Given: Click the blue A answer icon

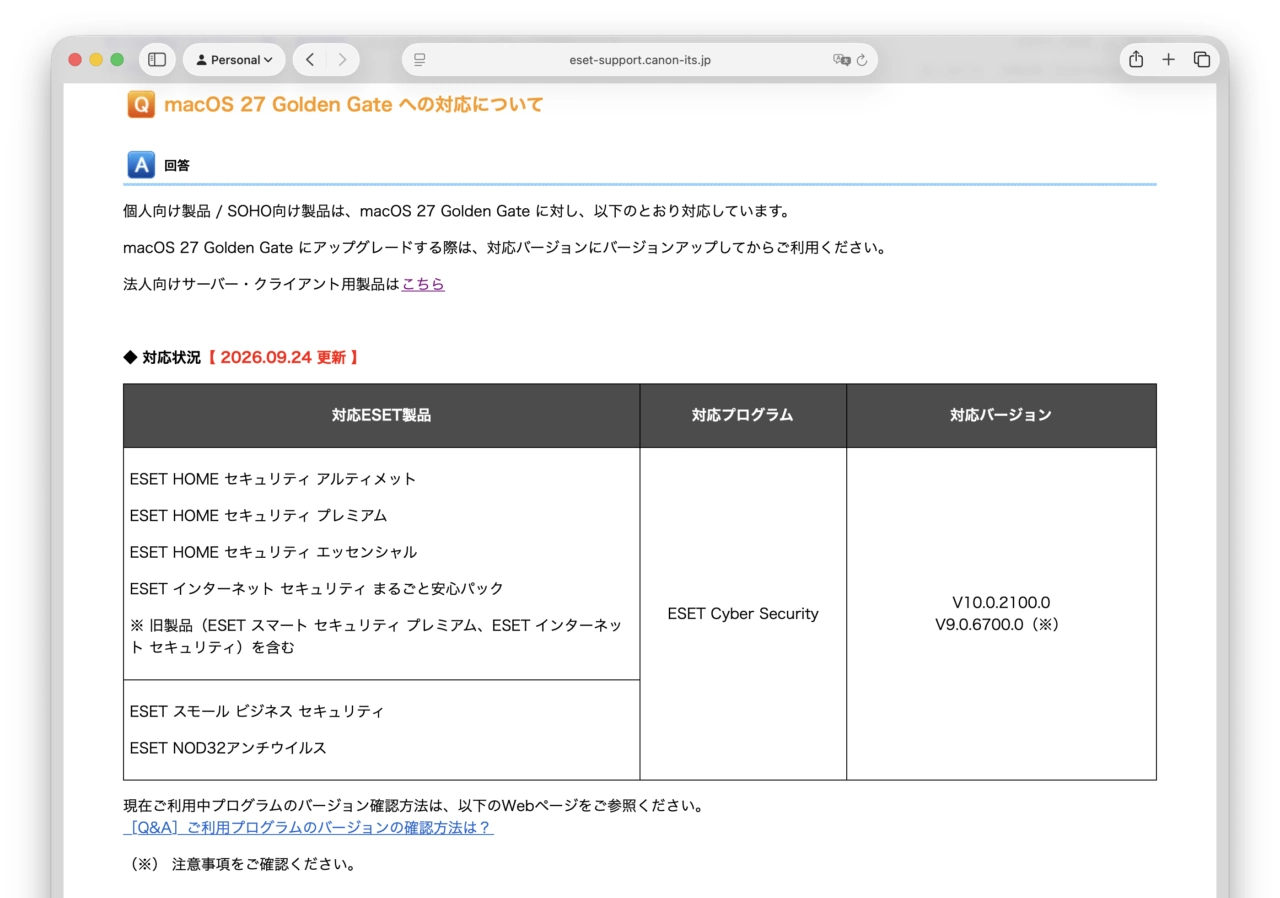Looking at the screenshot, I should tap(141, 165).
